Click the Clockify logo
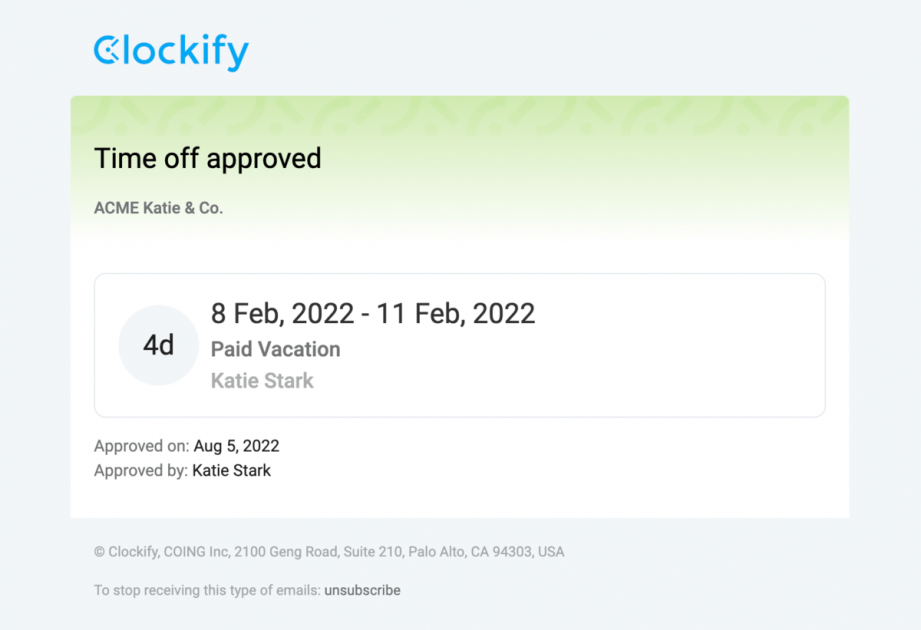The image size is (921, 630). pyautogui.click(x=171, y=51)
